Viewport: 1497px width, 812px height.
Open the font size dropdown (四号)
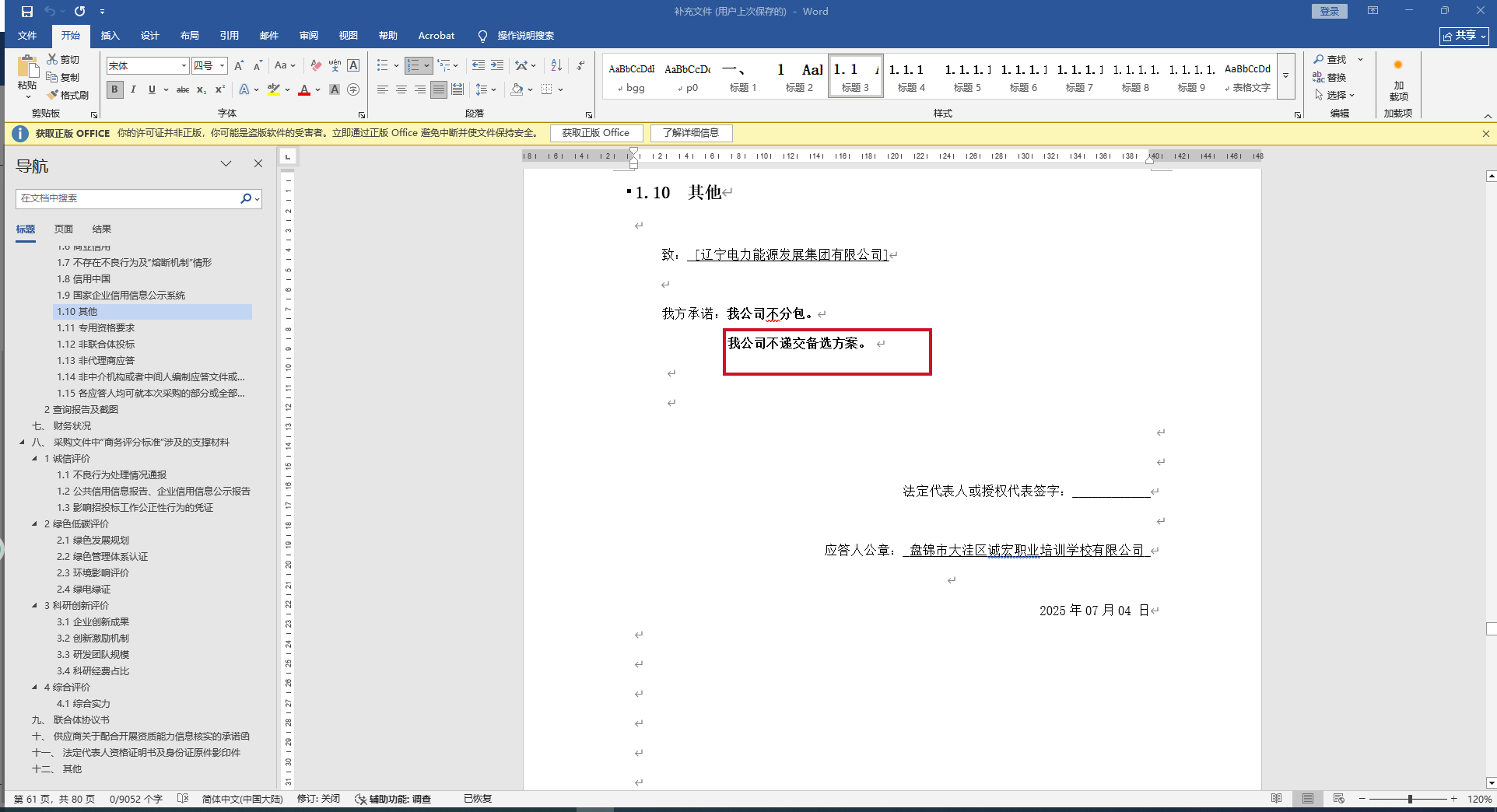pyautogui.click(x=222, y=66)
